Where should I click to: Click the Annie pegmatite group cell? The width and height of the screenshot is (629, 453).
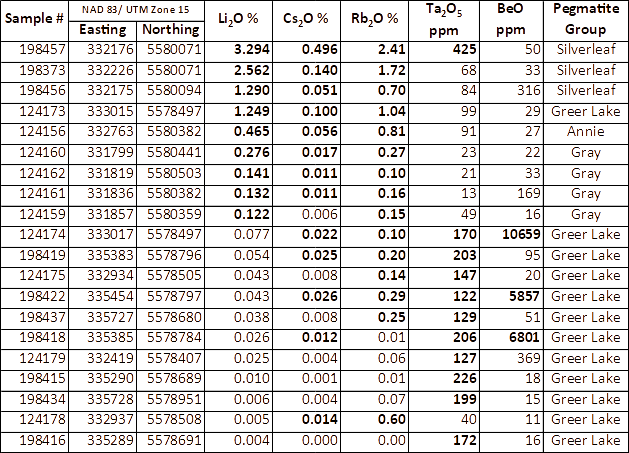(586, 132)
